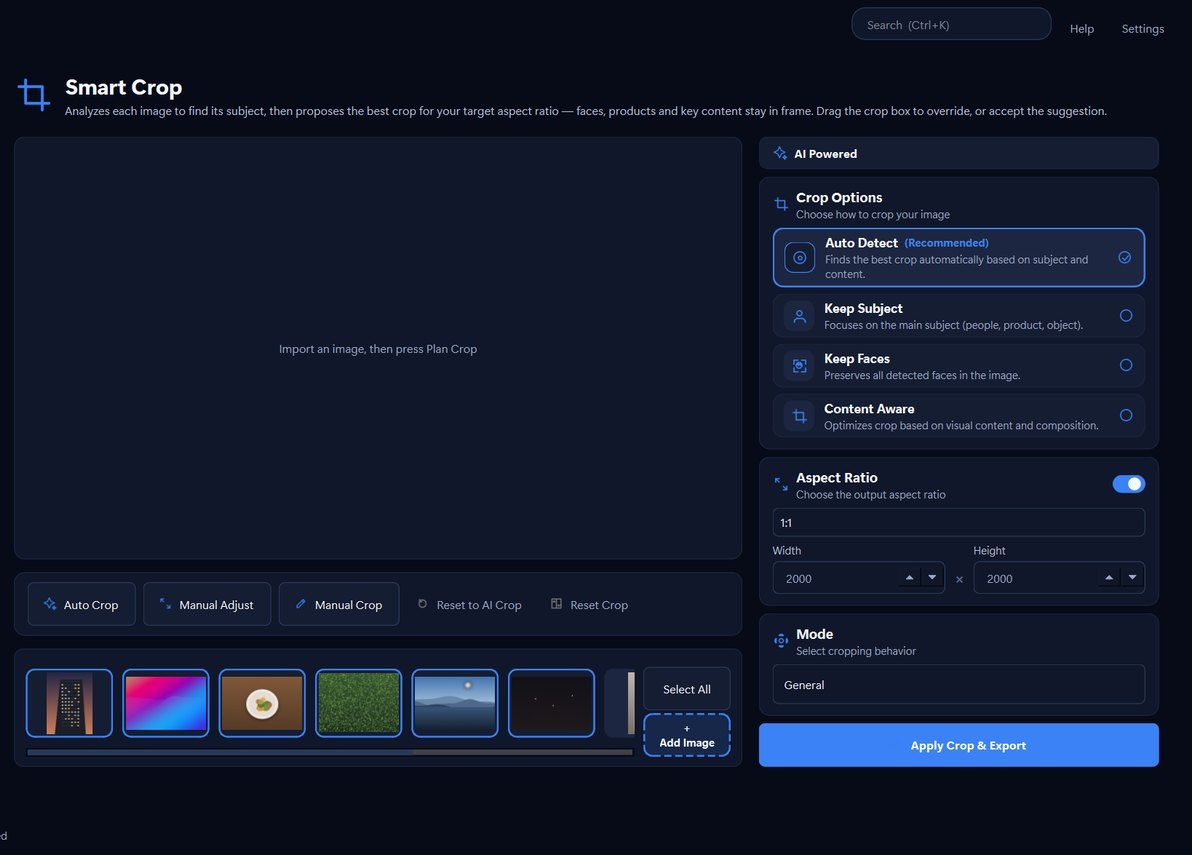
Task: Select the food plate thumbnail
Action: [x=262, y=703]
